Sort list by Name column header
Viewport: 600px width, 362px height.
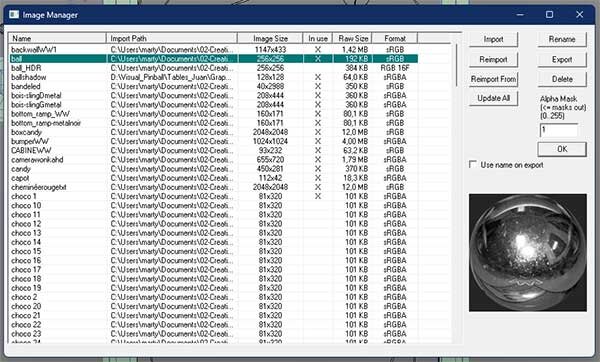coord(57,38)
